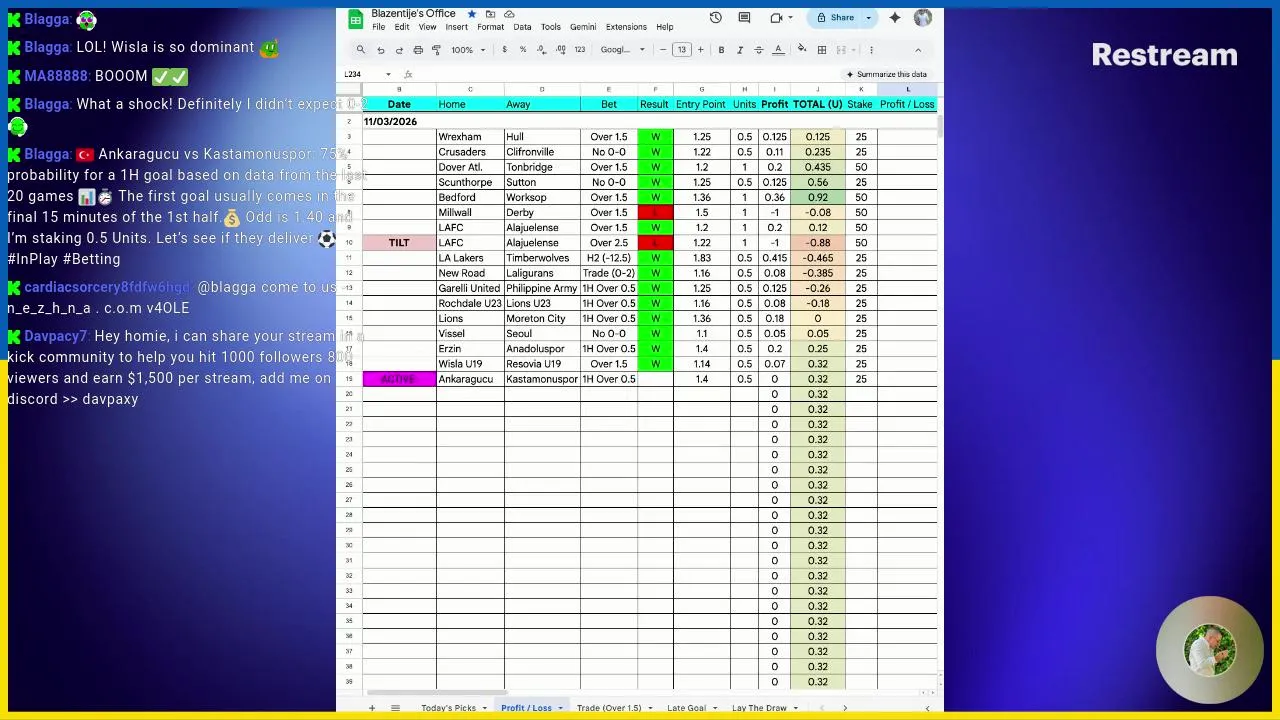
Task: Check the cloud document status icon
Action: pyautogui.click(x=509, y=14)
